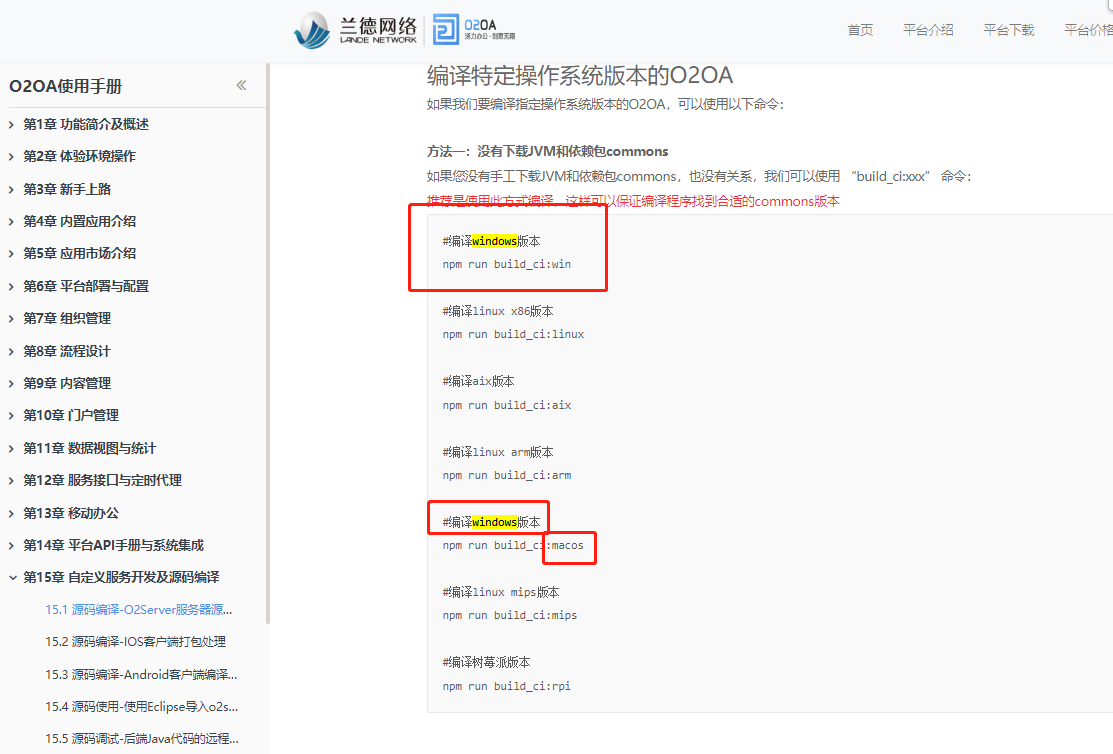Viewport: 1113px width, 754px height.
Task: Click the O2OA使用手册 sidebar title
Action: tap(65, 86)
